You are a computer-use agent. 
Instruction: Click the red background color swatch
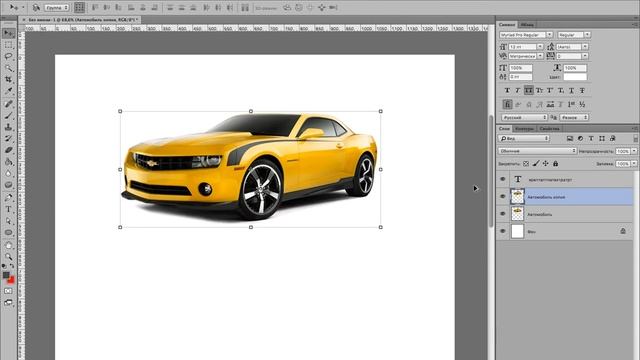[x=11, y=280]
